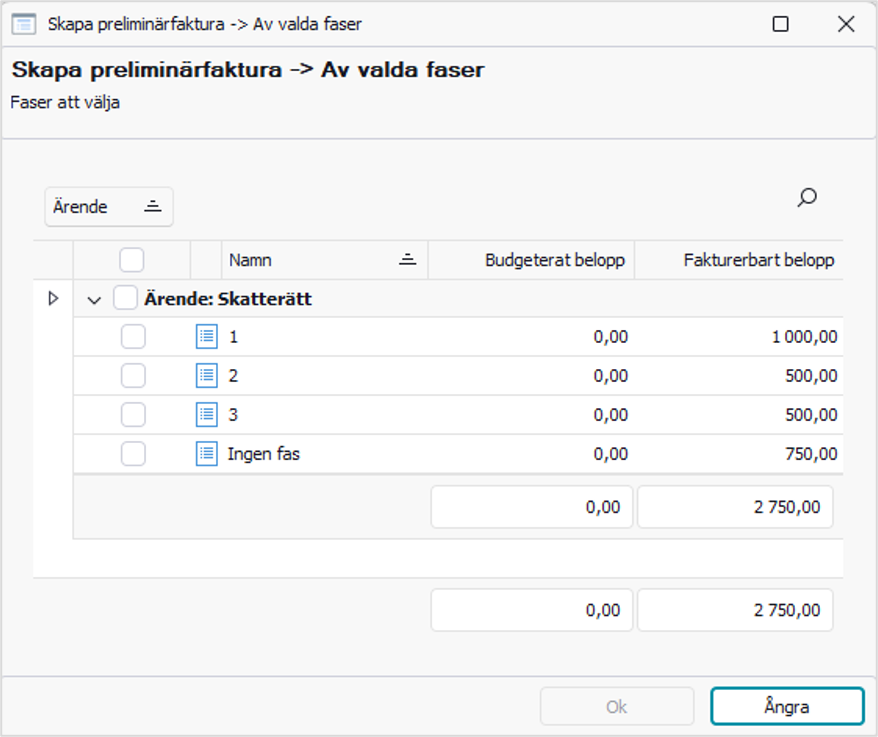Maximize the dialog window
This screenshot has width=878, height=737.
click(781, 24)
